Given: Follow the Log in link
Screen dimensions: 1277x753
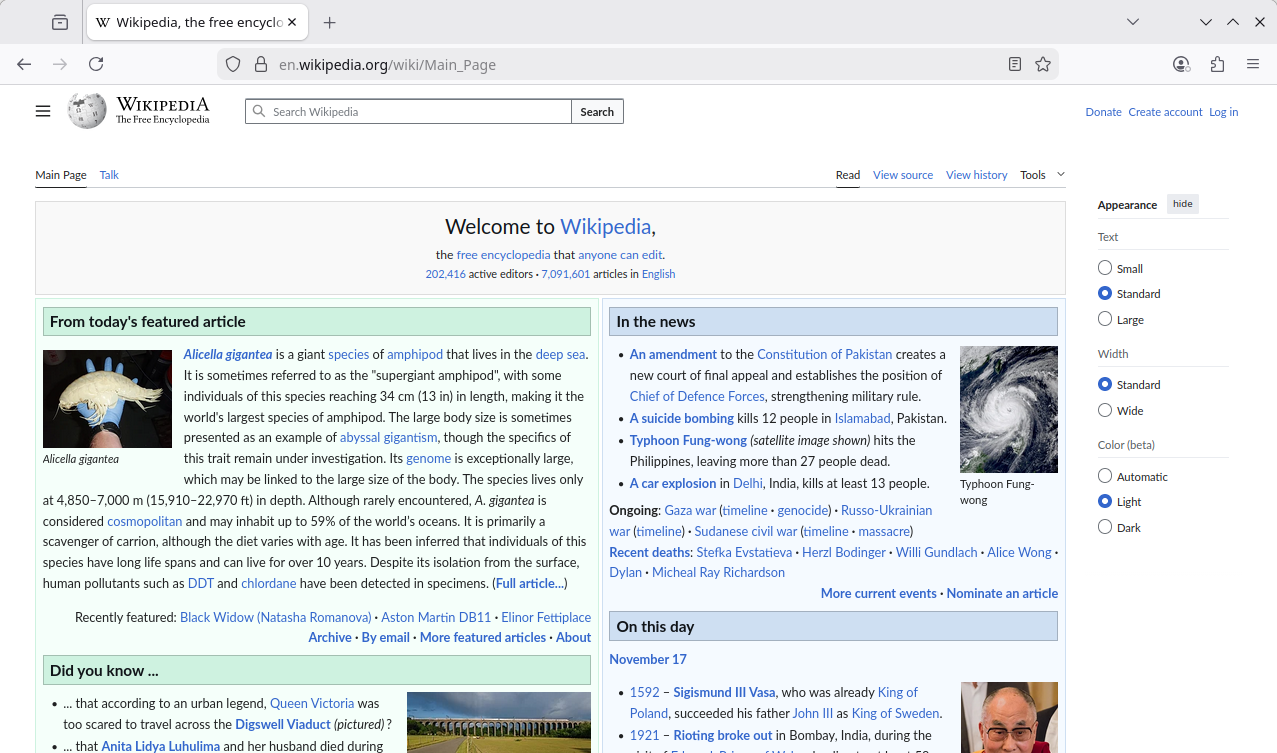Looking at the screenshot, I should [x=1223, y=112].
